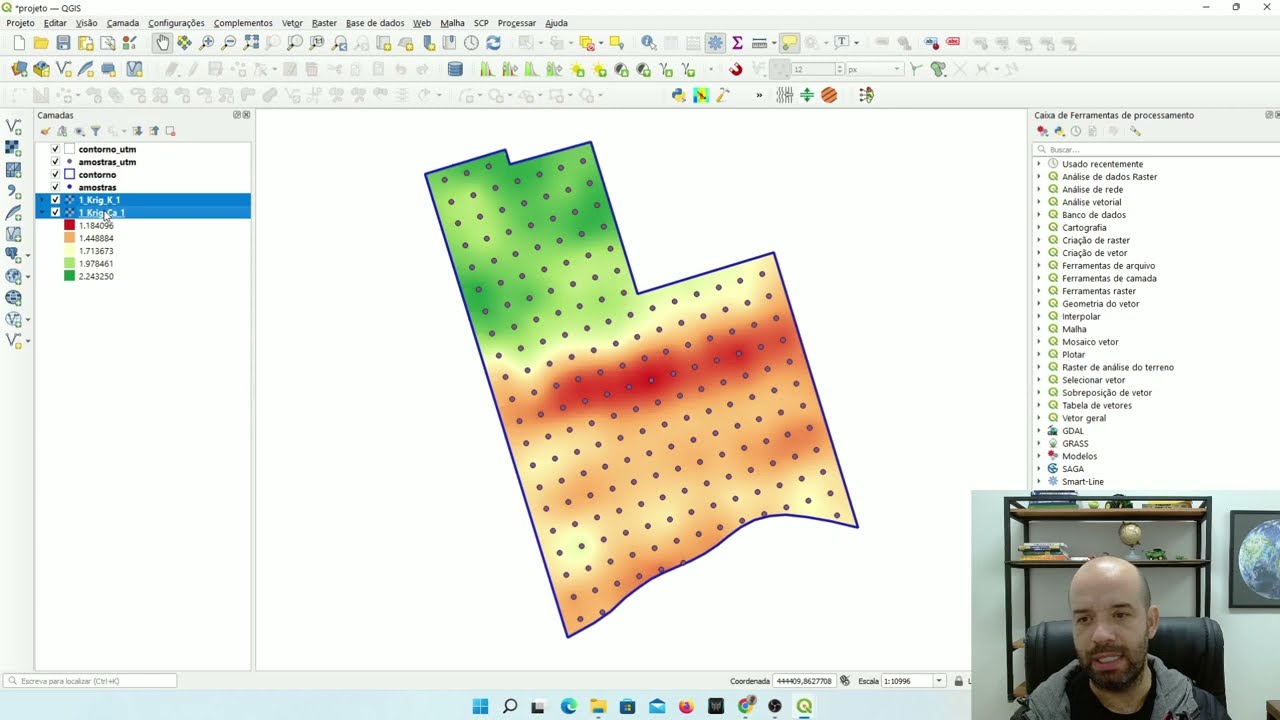Open the Windows Start button on the taskbar

pyautogui.click(x=480, y=706)
